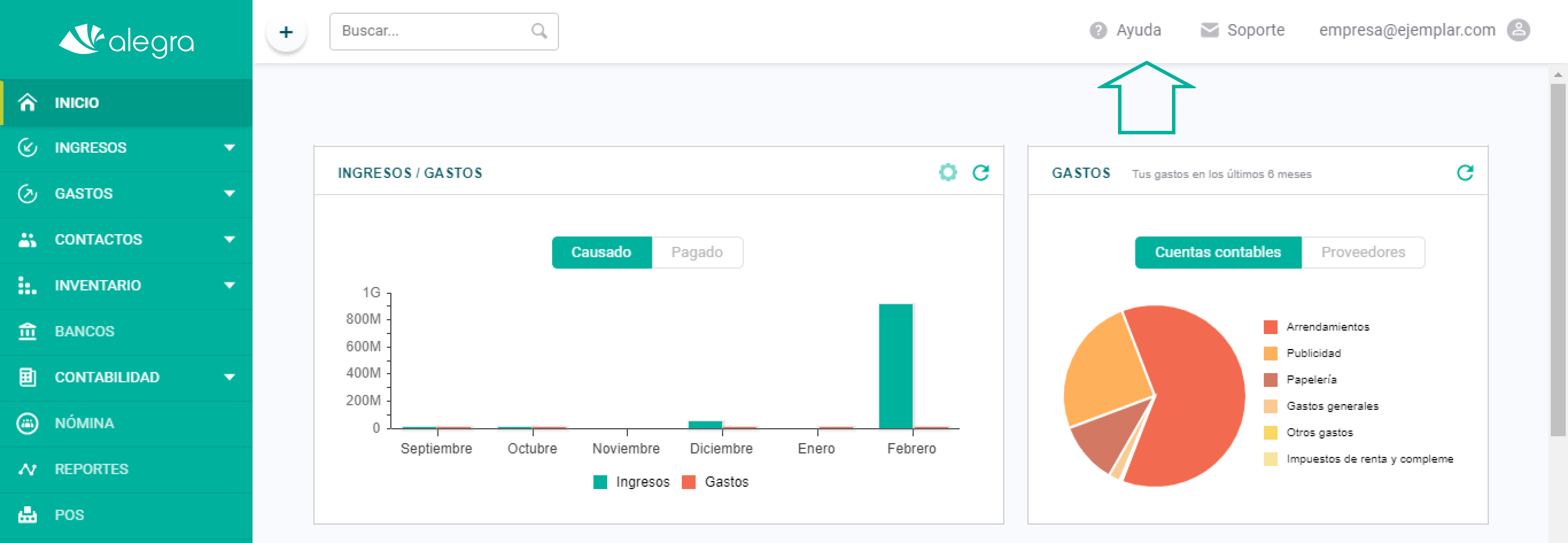Open Ingresos / Gastos chart settings gear
This screenshot has height=543, width=1568.
948,173
